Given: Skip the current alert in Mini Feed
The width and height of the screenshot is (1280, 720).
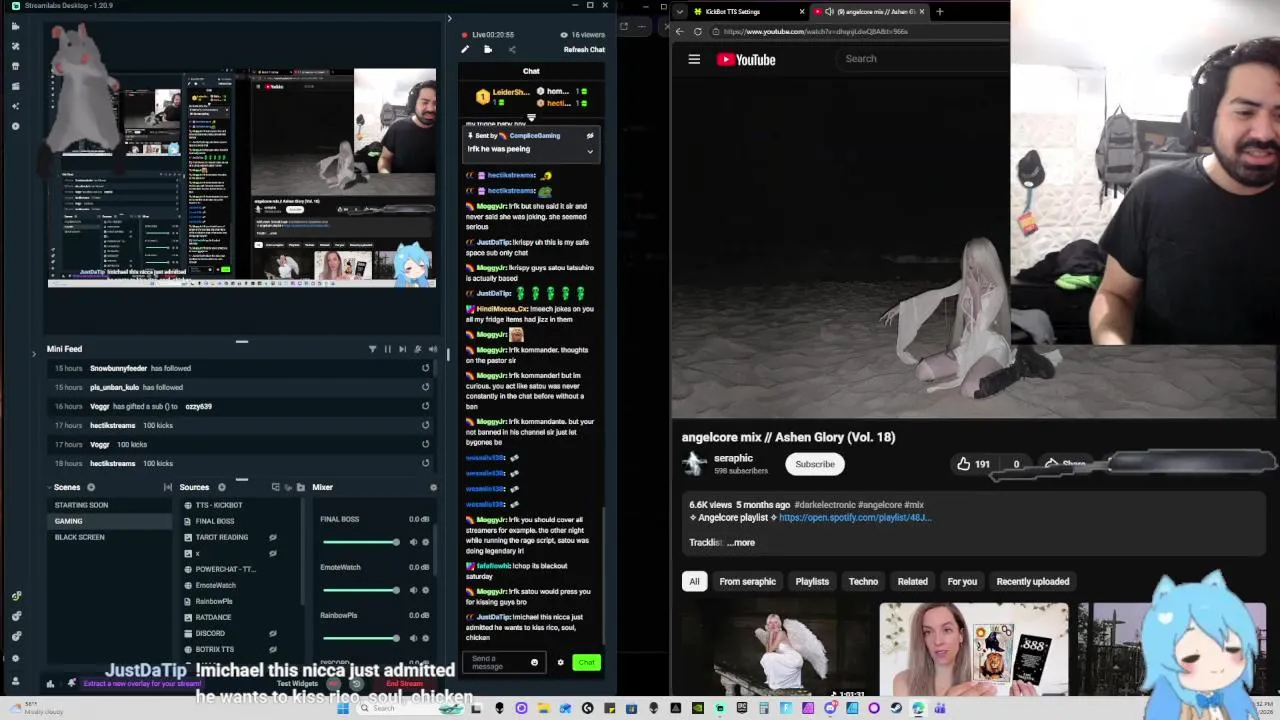Looking at the screenshot, I should click(403, 349).
